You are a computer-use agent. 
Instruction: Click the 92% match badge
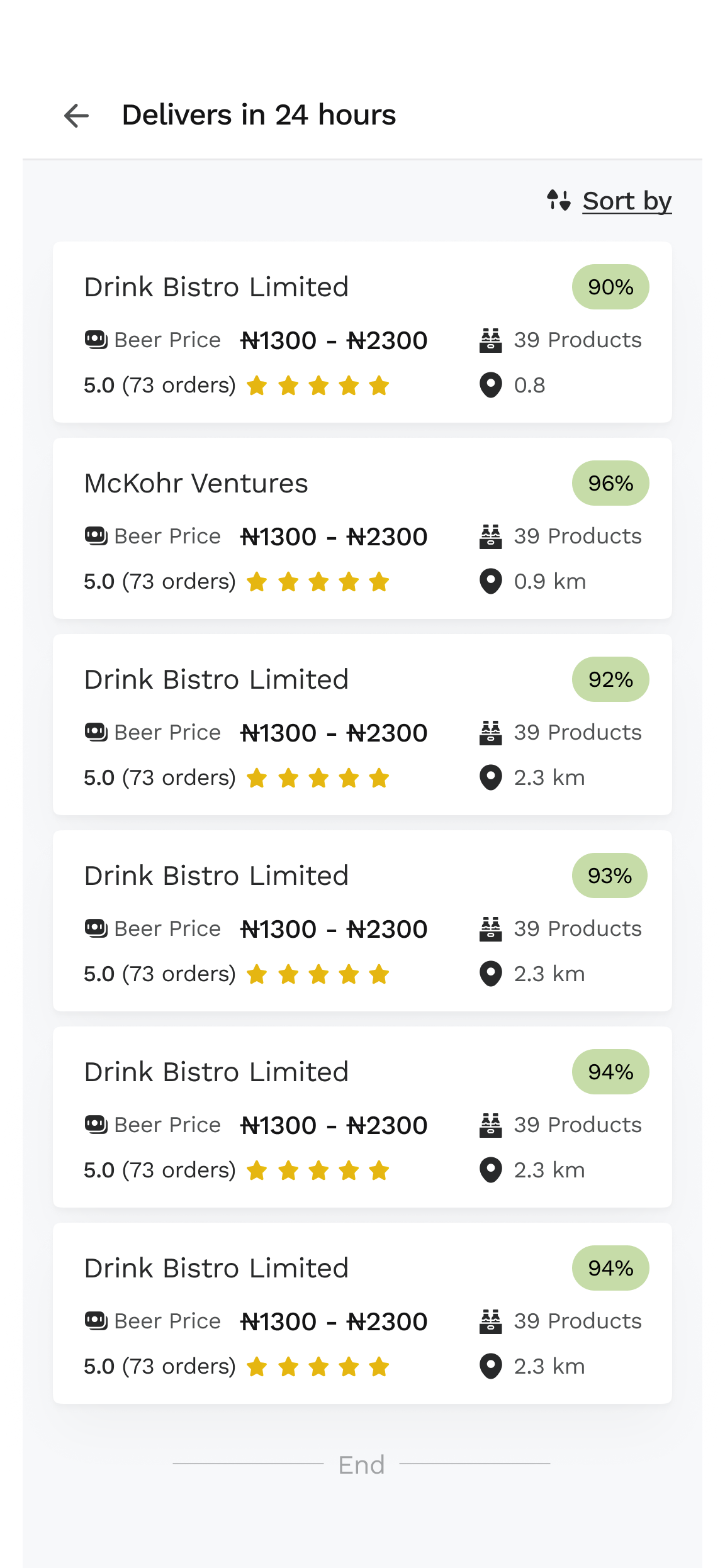pos(610,679)
